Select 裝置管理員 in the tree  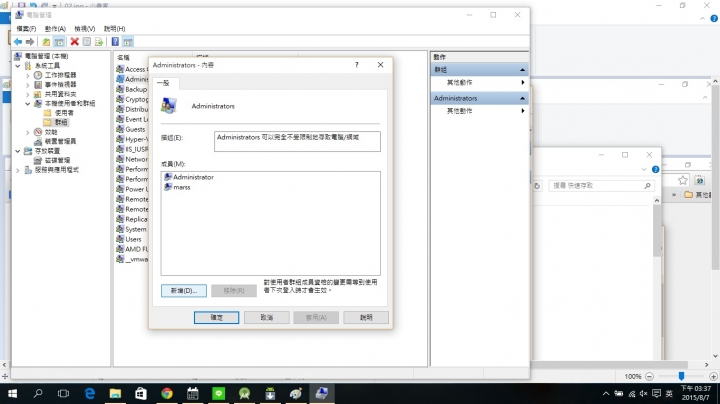point(55,141)
